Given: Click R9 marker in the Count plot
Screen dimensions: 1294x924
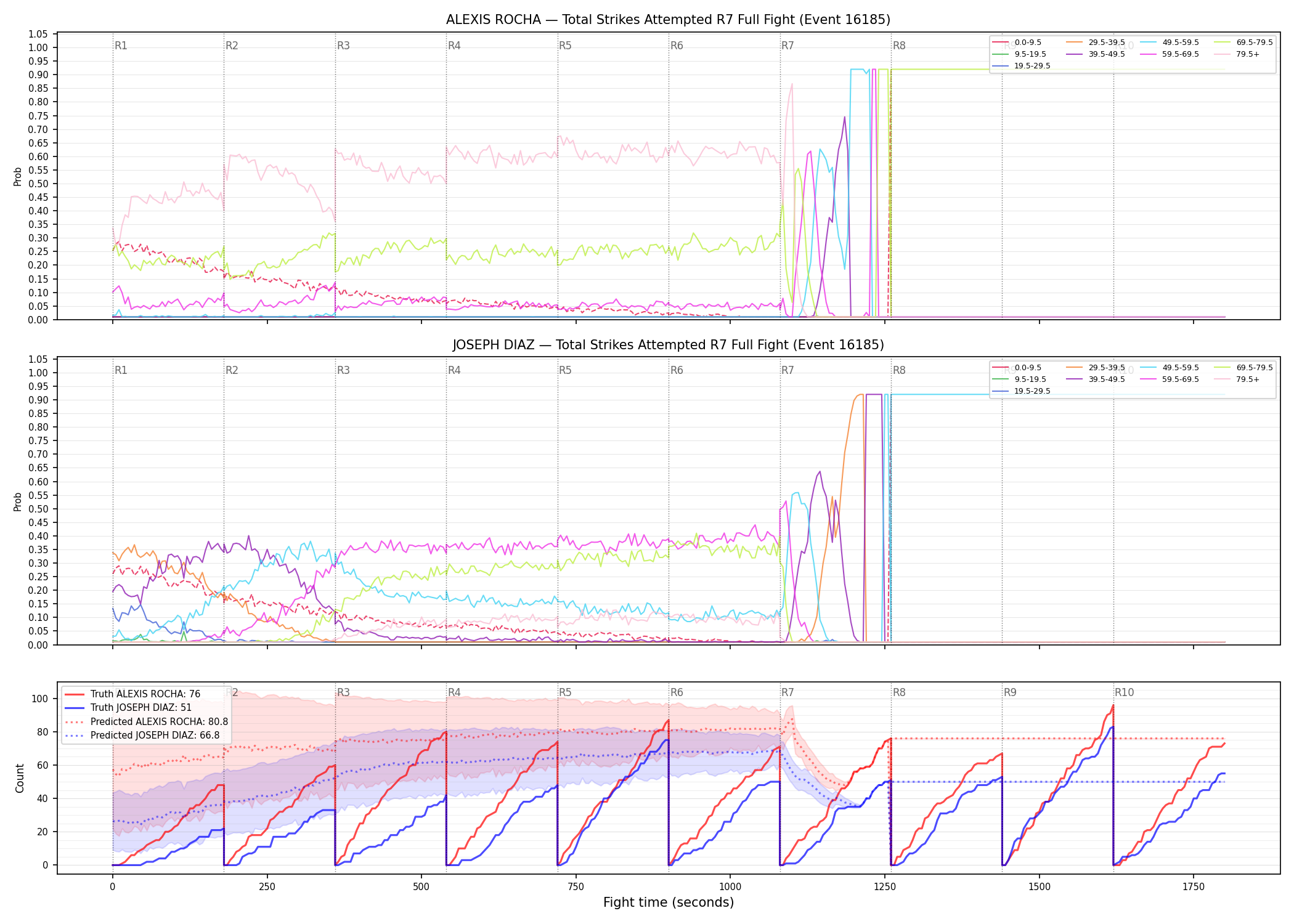Looking at the screenshot, I should (1010, 692).
